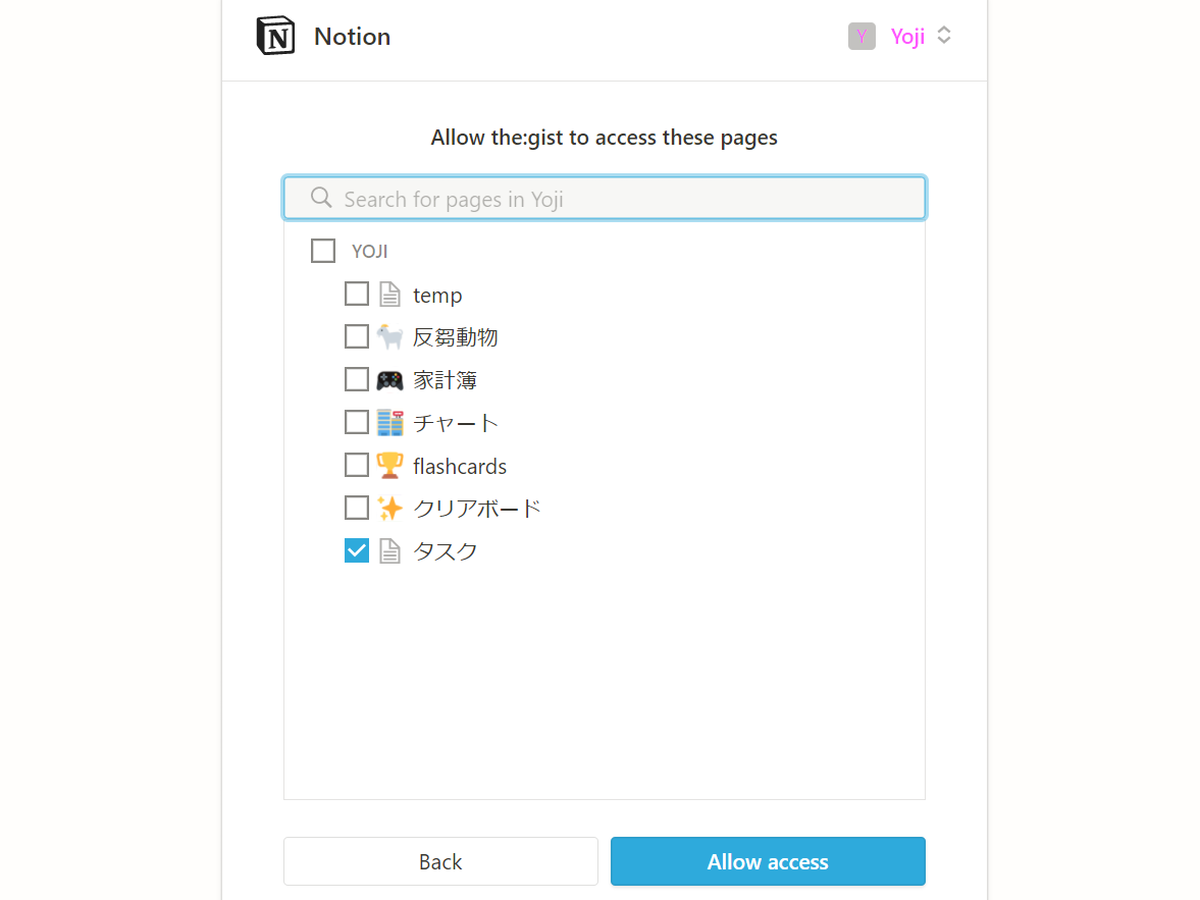Click the game controller page icon
The image size is (1200, 900).
pyautogui.click(x=389, y=380)
